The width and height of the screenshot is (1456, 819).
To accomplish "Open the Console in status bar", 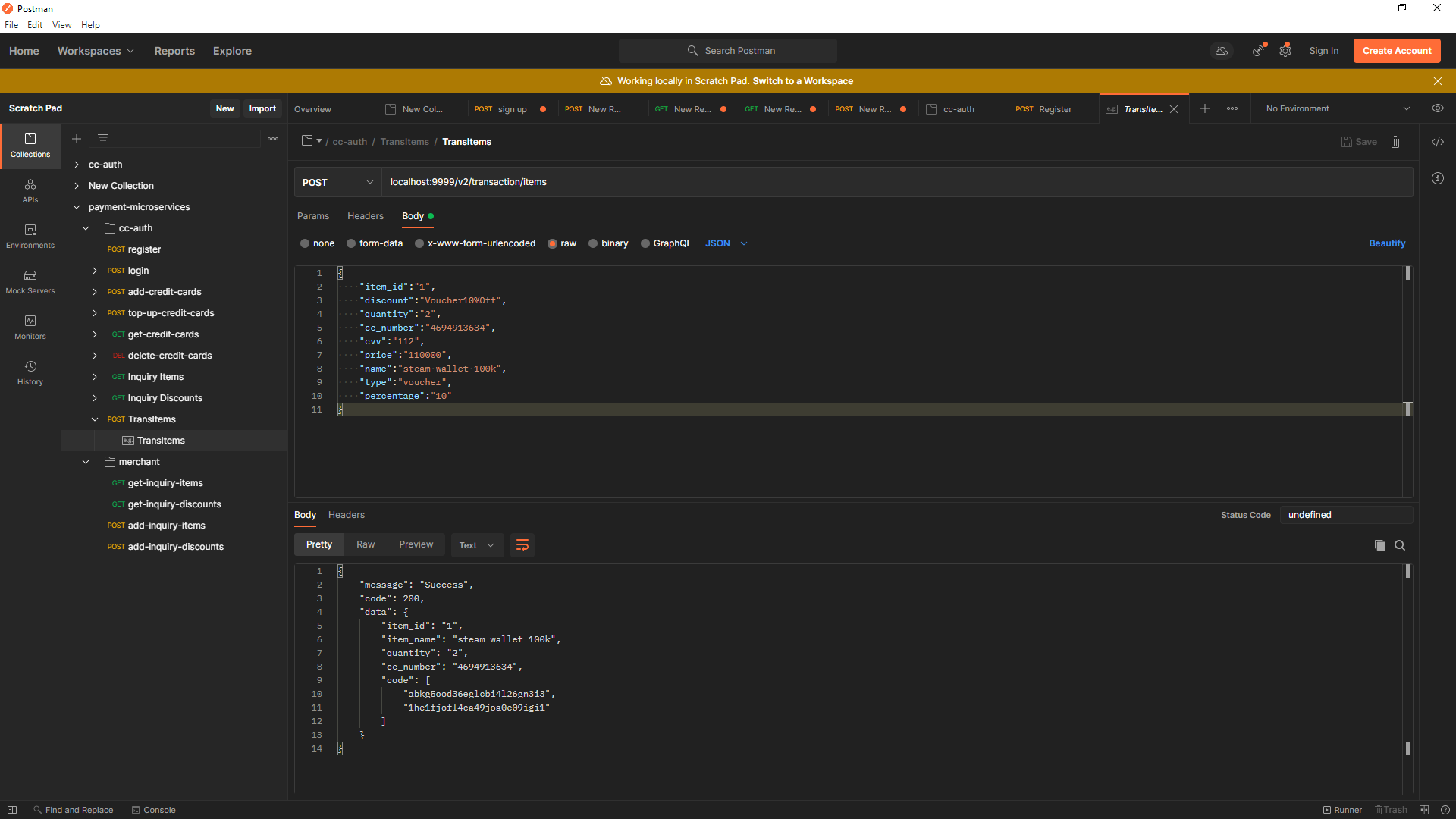I will (154, 810).
